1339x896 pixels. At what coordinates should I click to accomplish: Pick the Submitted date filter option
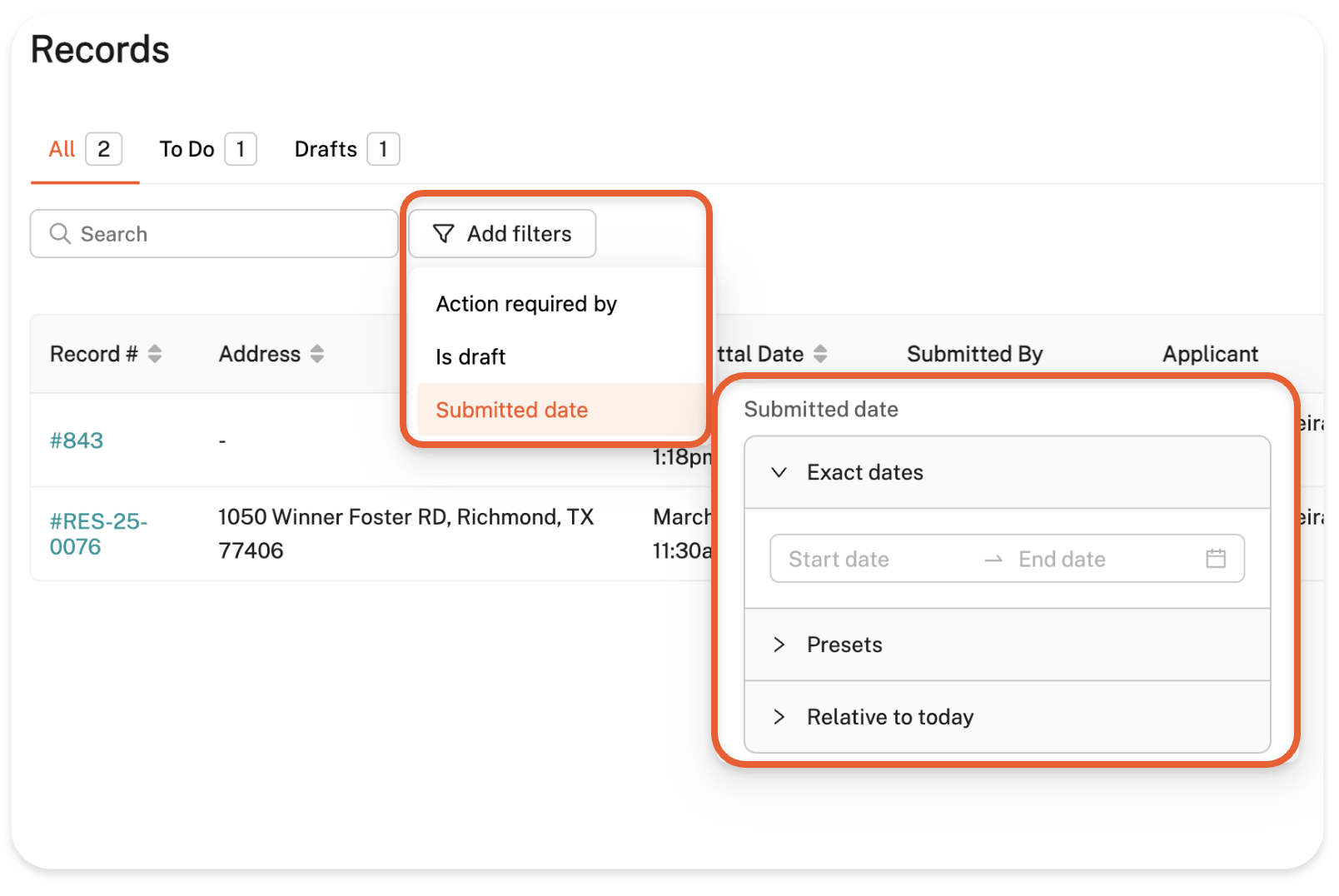pos(511,410)
